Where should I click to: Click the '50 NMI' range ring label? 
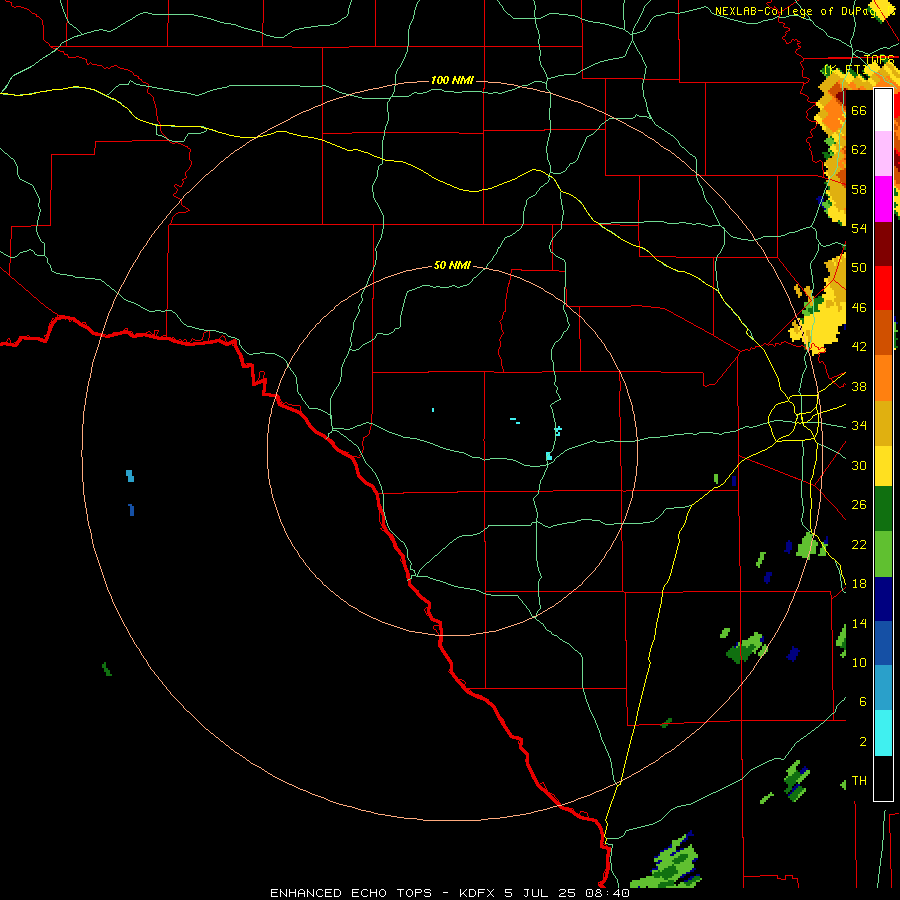tap(452, 265)
